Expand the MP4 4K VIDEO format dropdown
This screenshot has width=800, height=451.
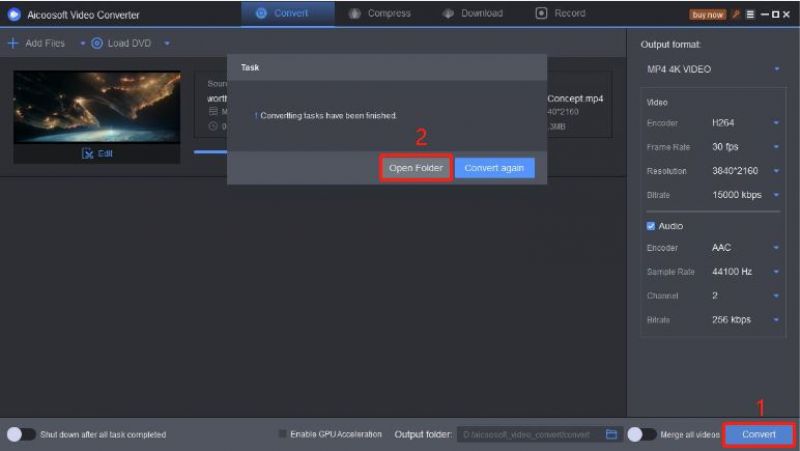(x=713, y=69)
